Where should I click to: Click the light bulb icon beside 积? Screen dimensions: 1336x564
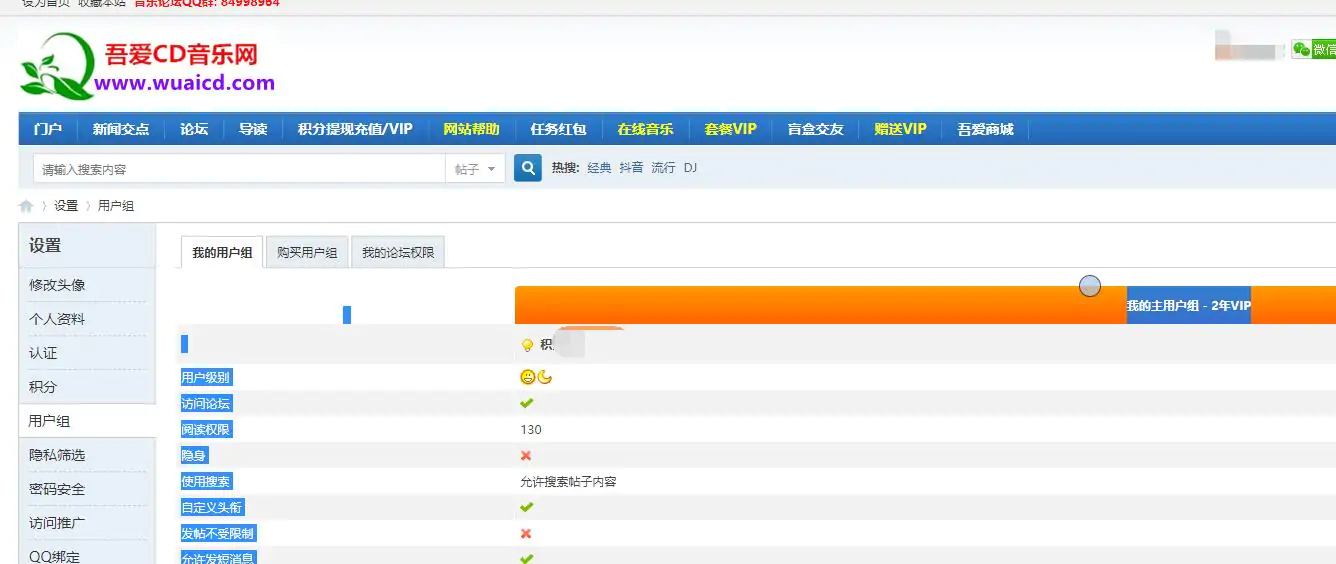pos(527,345)
